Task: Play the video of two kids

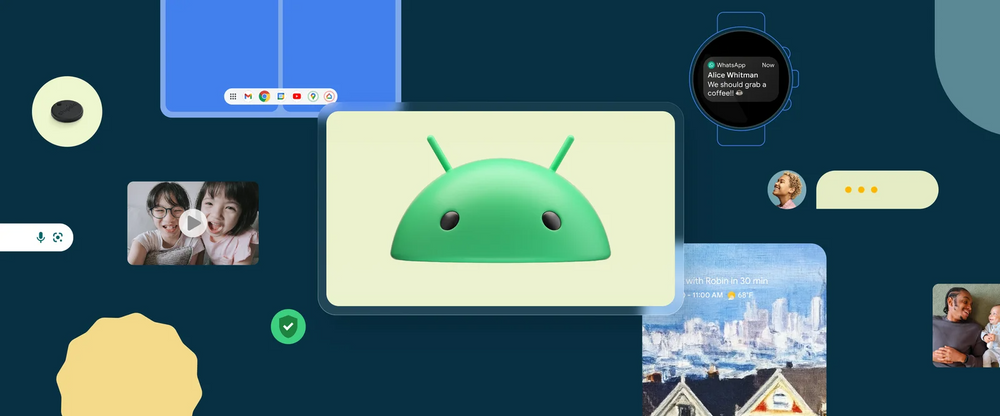Action: [193, 223]
